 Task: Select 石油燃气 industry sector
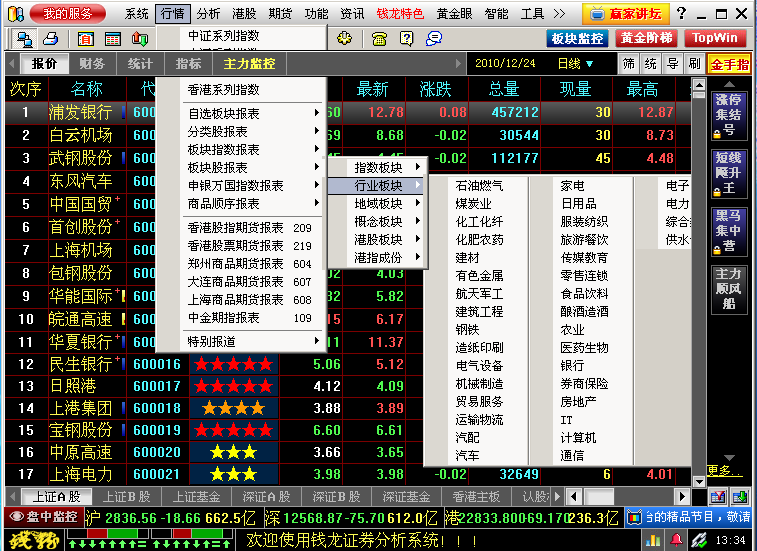[479, 185]
